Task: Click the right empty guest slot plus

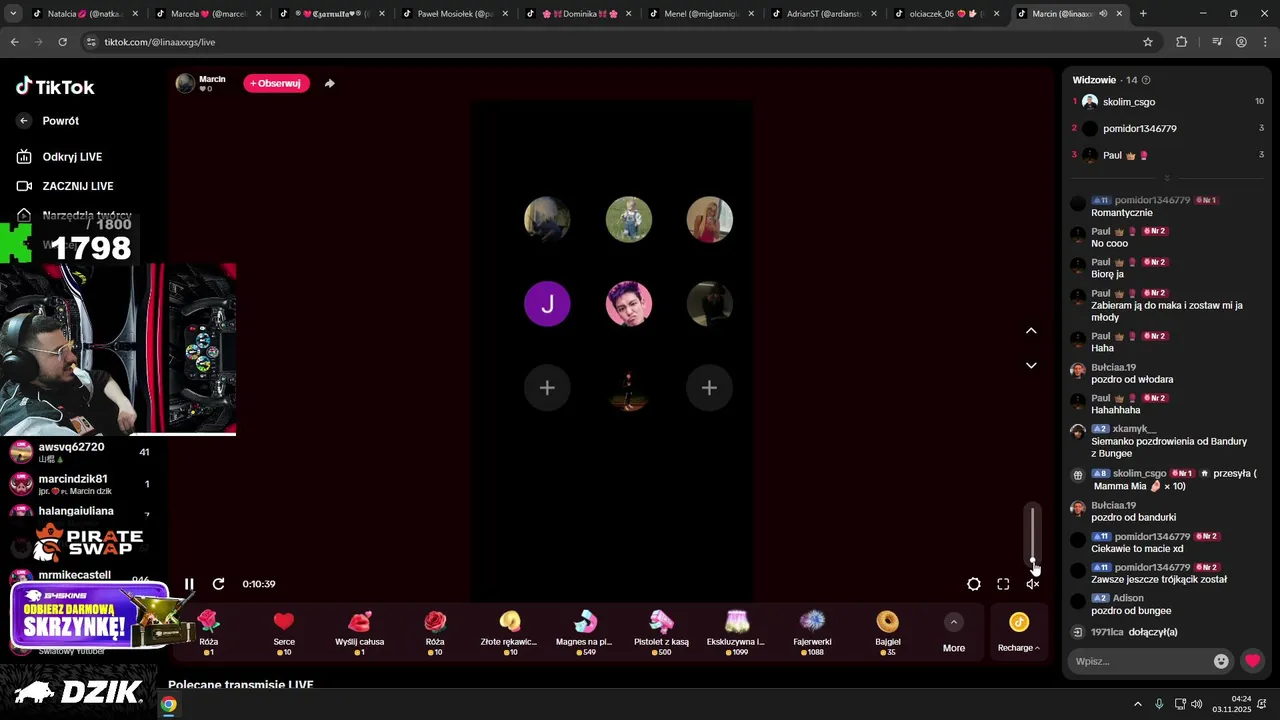Action: [709, 388]
